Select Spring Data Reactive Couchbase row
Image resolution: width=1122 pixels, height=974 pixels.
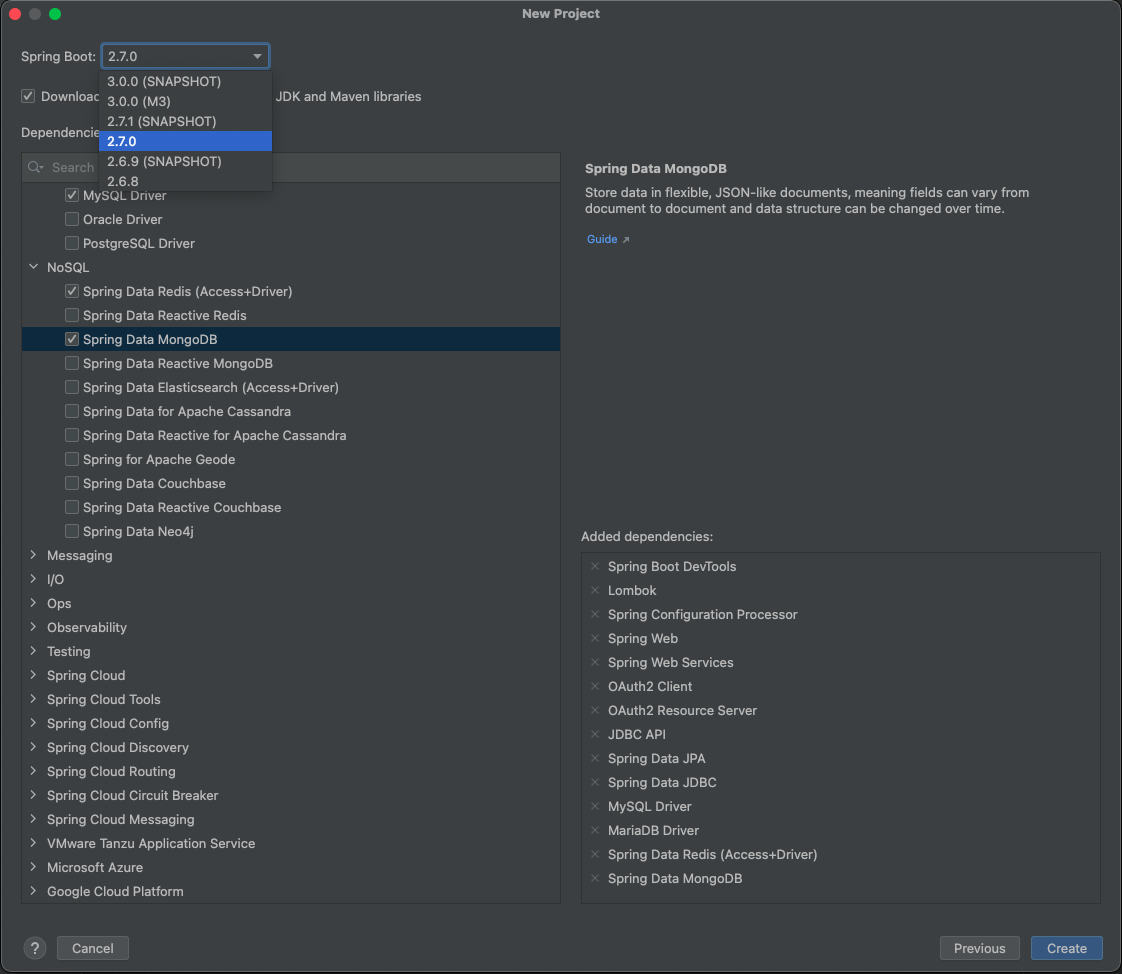click(x=291, y=507)
